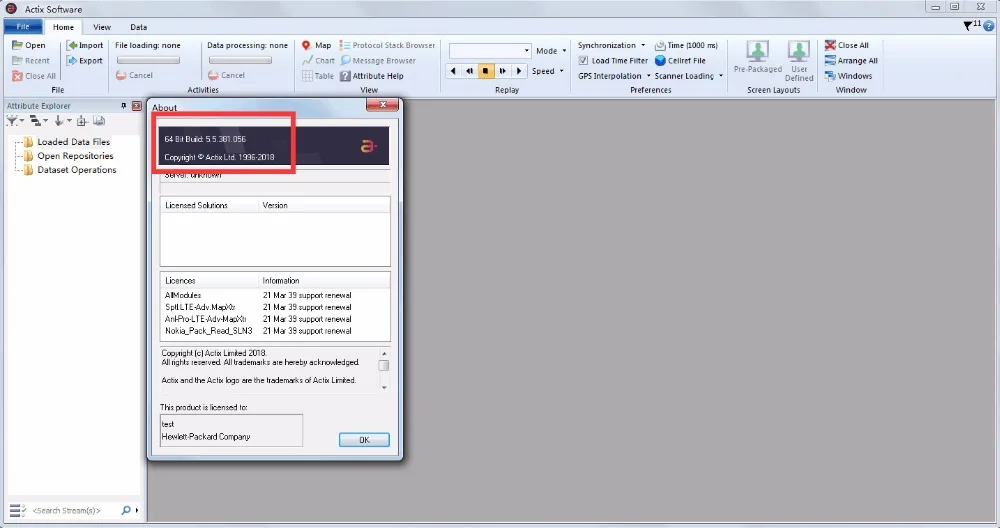Pin the Attribute Explorer panel
This screenshot has width=1000, height=528.
(124, 106)
